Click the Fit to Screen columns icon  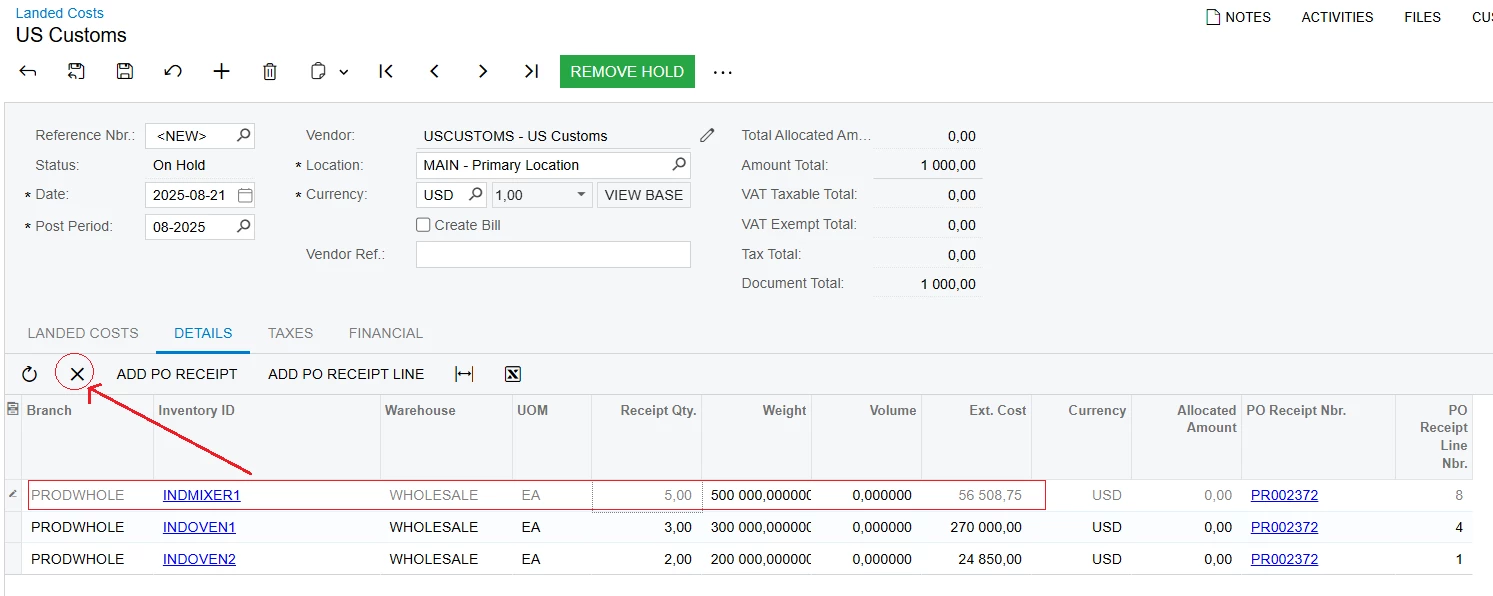[x=464, y=374]
